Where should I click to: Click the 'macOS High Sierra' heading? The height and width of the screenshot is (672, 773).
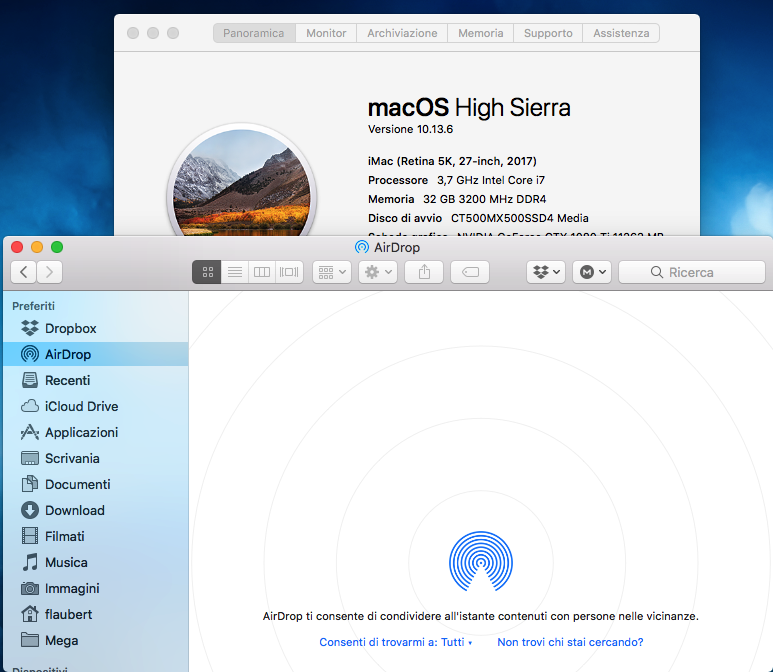point(469,107)
